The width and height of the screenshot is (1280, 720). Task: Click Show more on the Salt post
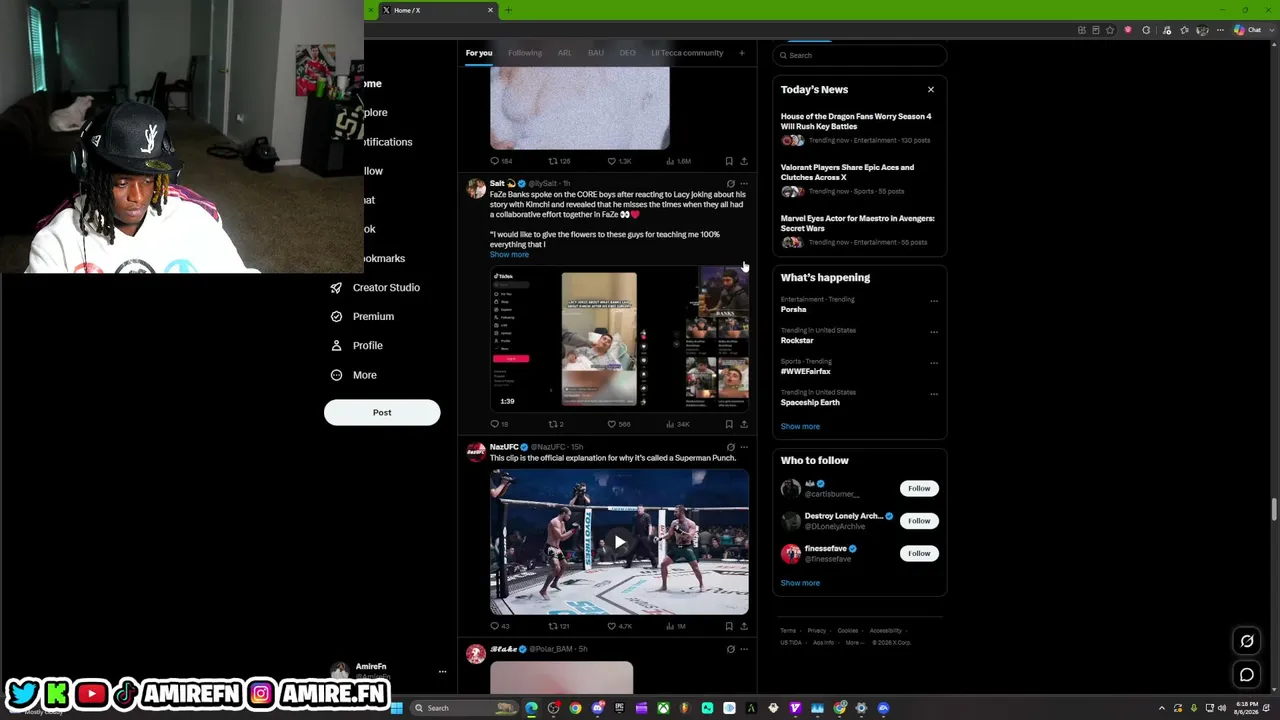click(x=509, y=255)
